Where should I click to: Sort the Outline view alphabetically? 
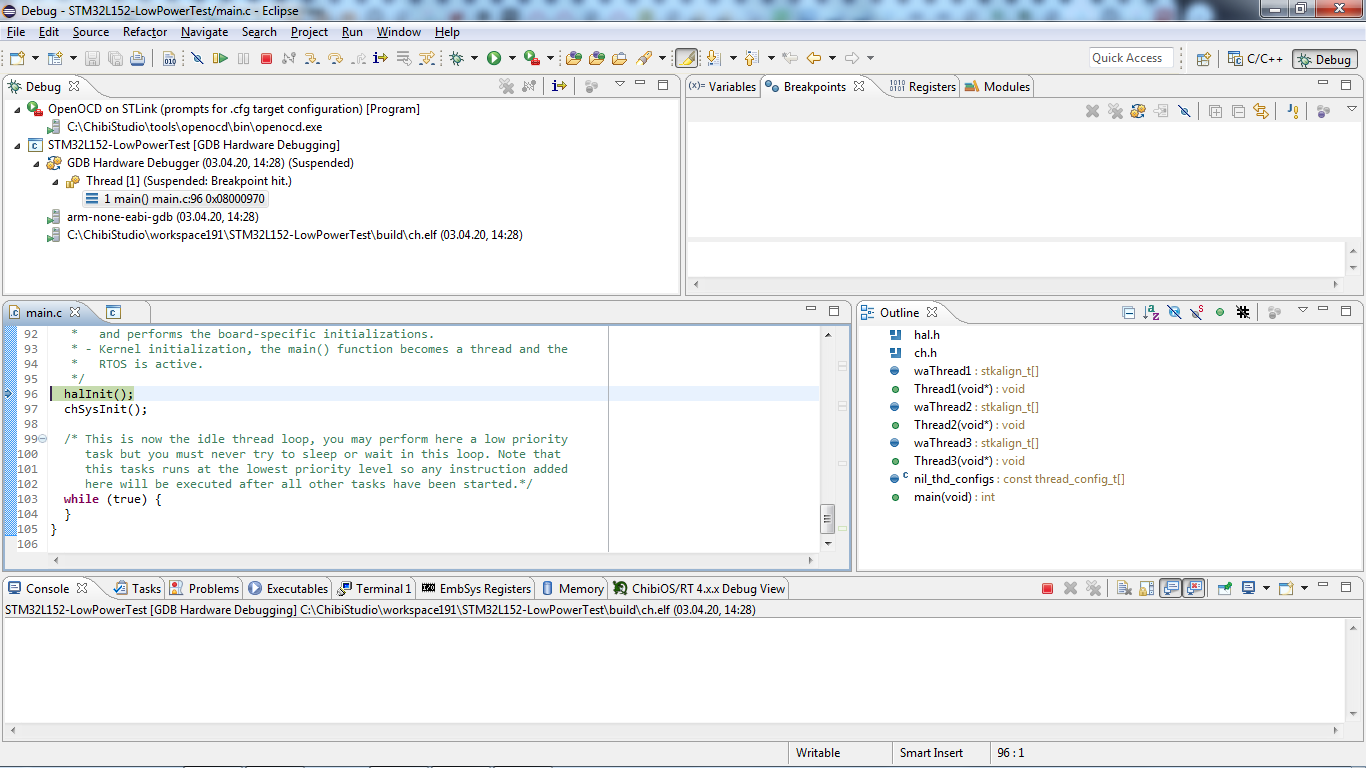[x=1151, y=312]
